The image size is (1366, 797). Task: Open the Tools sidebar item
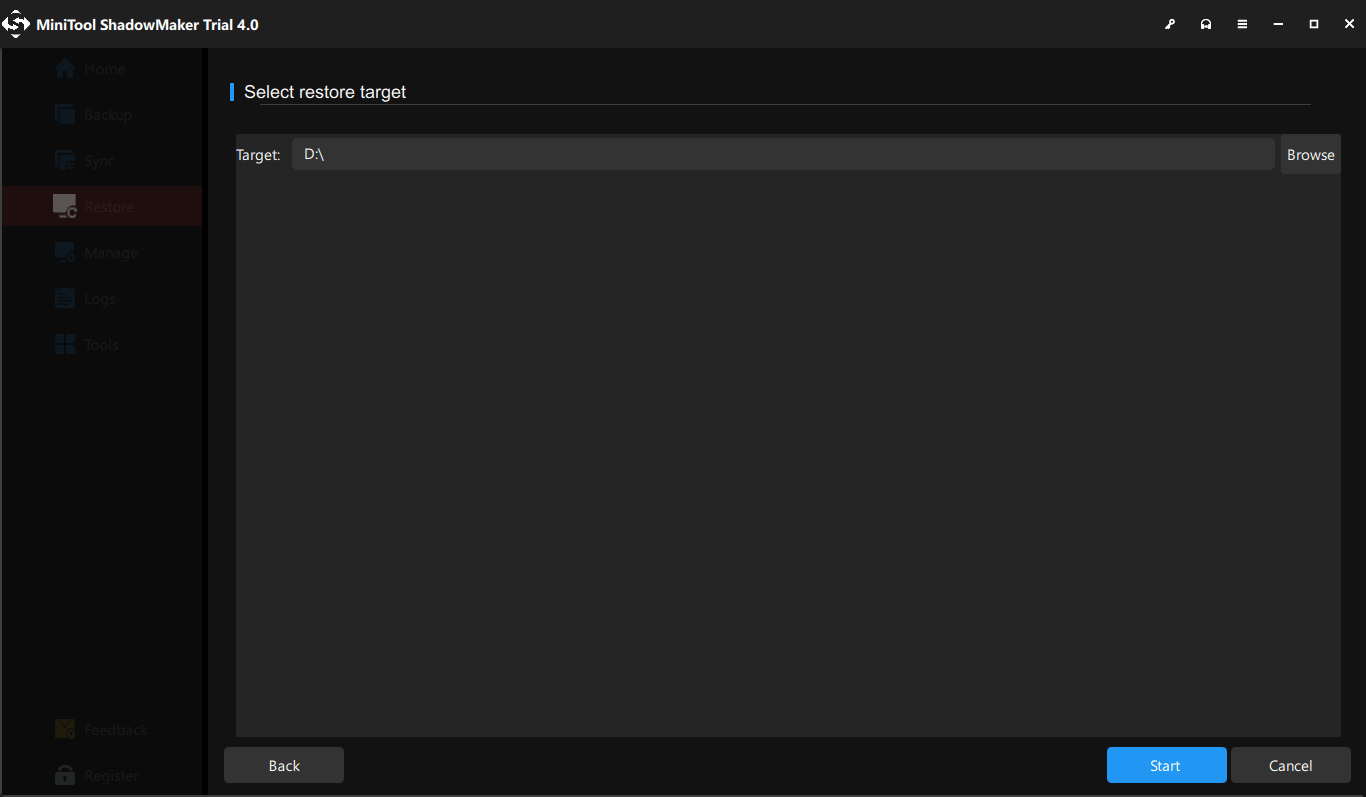point(102,345)
